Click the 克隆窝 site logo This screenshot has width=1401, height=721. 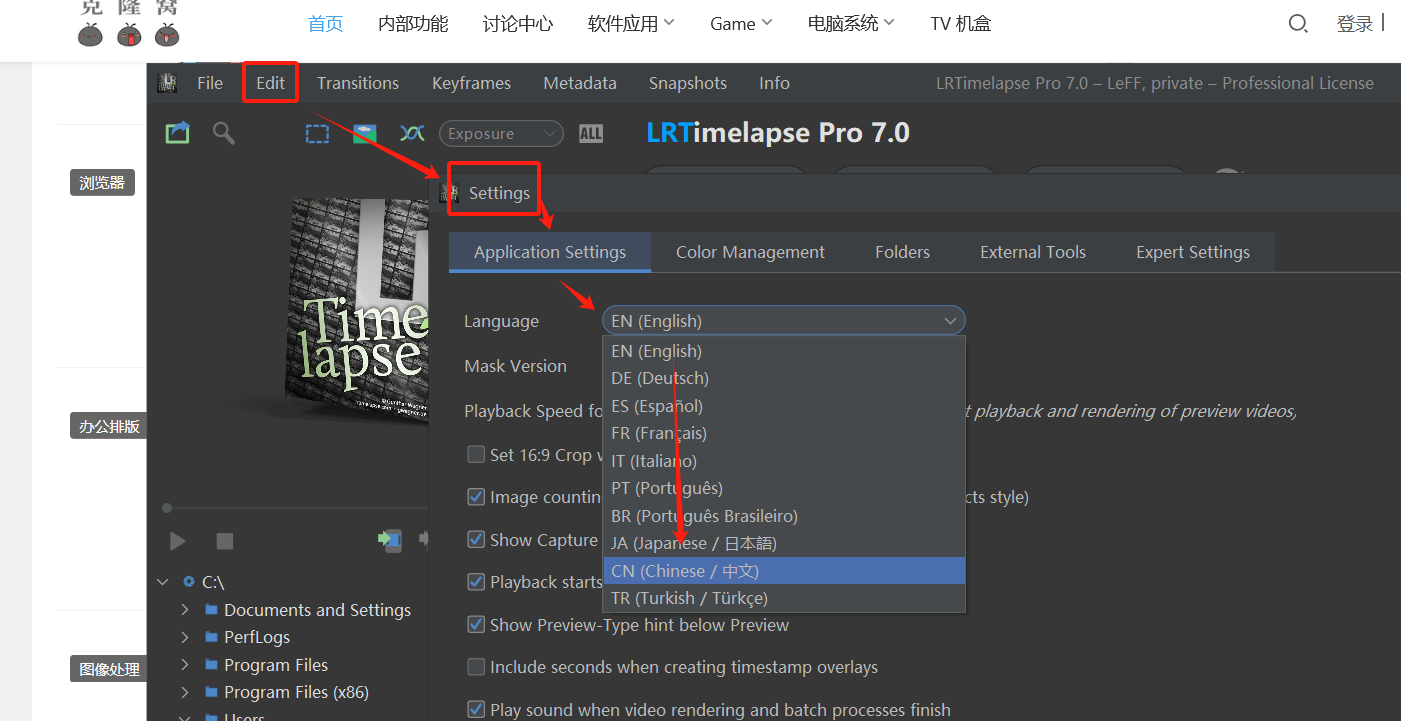tap(129, 23)
